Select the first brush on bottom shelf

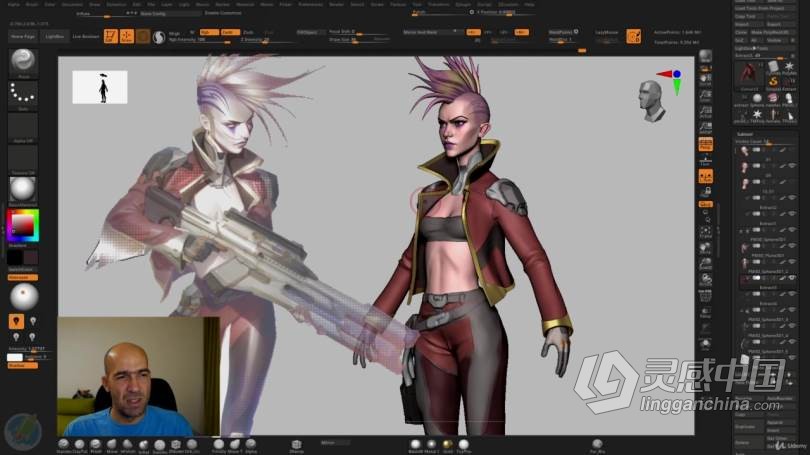(x=64, y=444)
